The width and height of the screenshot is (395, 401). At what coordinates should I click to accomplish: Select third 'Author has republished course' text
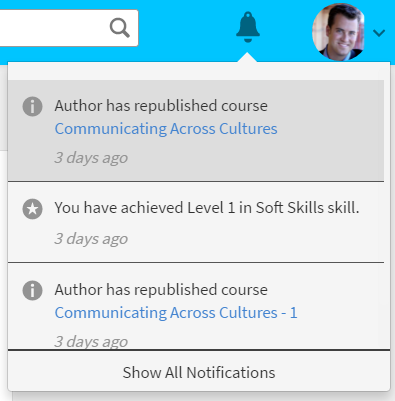coord(161,290)
